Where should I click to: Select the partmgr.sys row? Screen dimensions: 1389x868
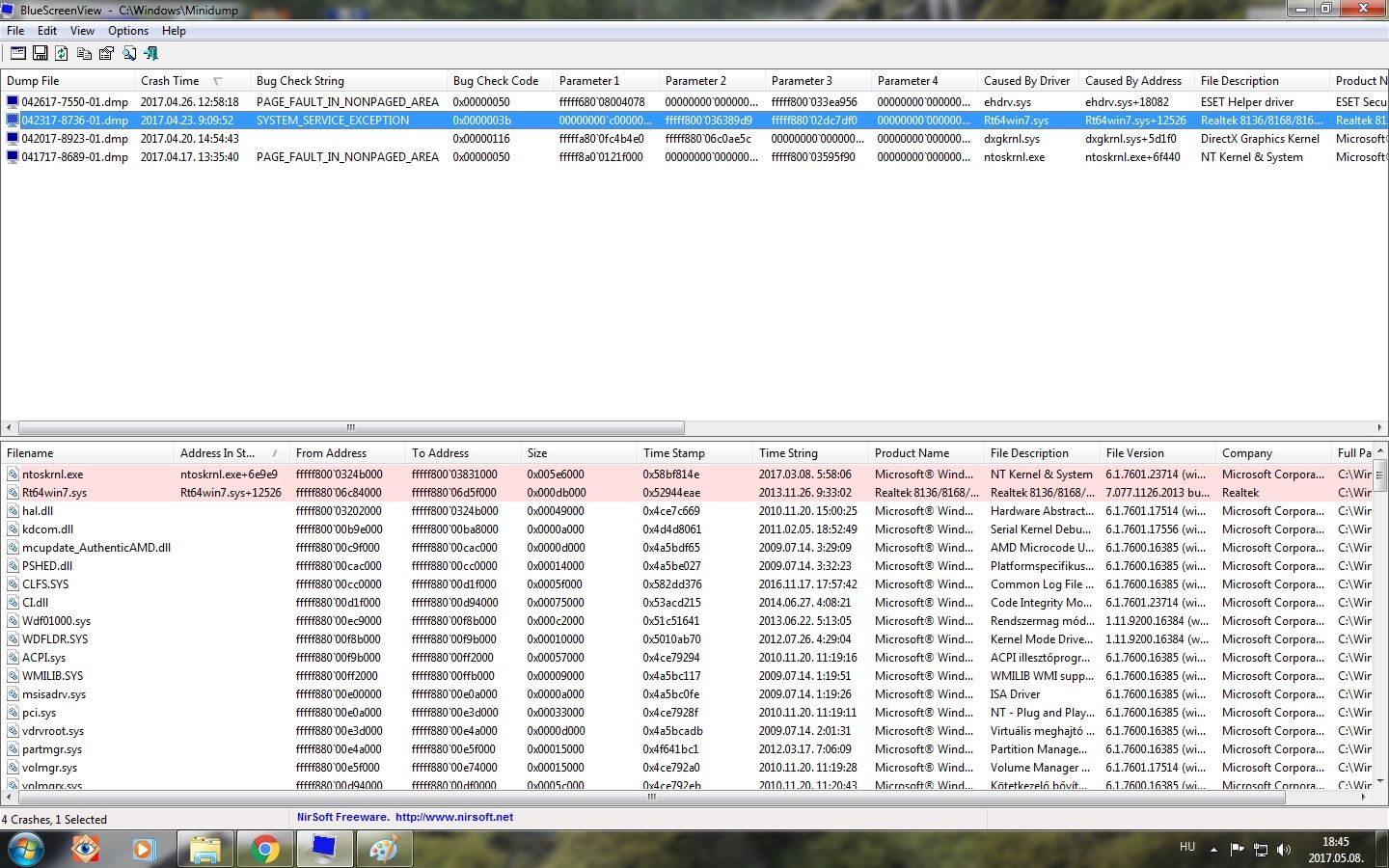687,749
